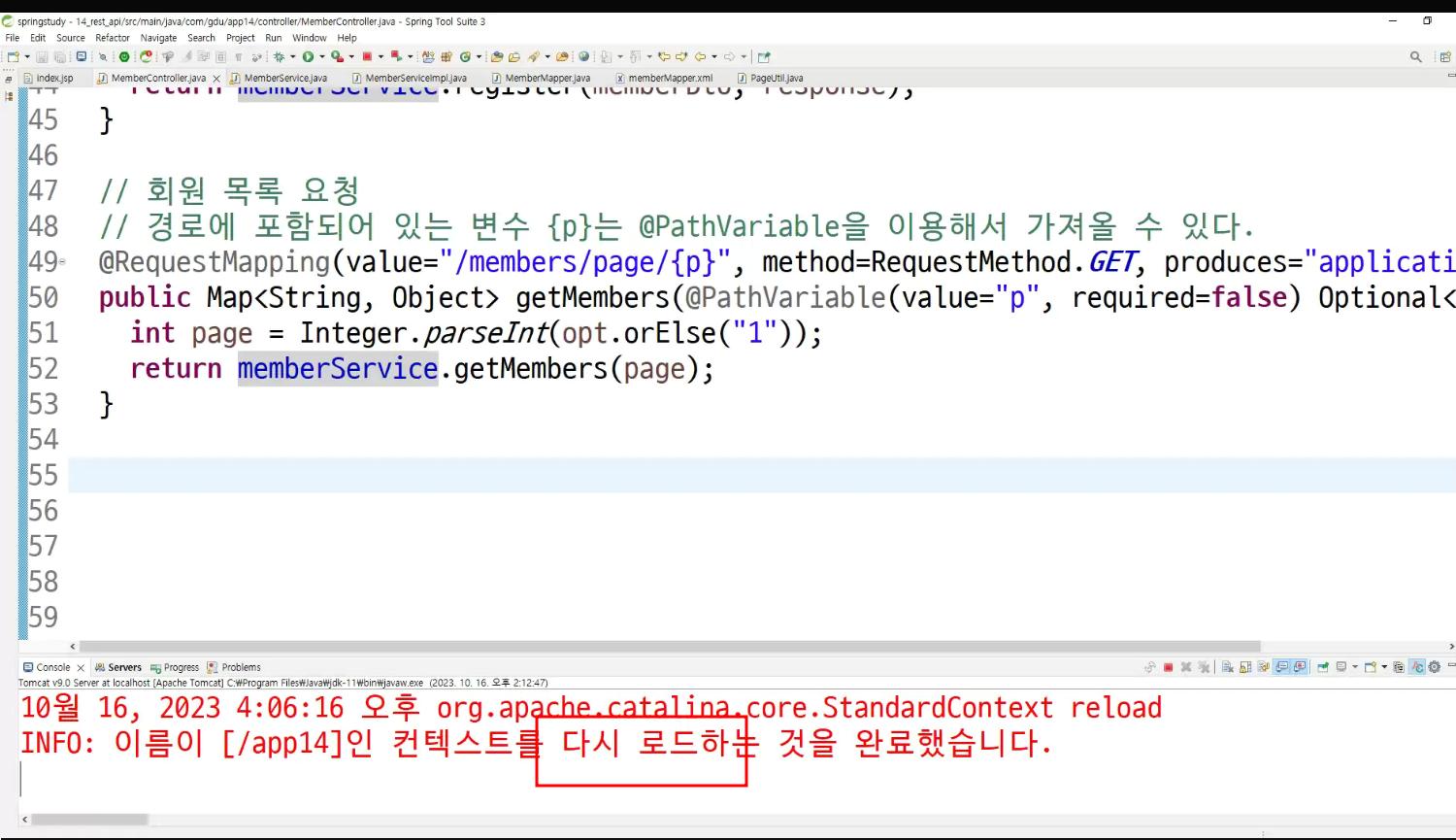Open the Display Selected Console dropdown arrow
This screenshot has width=1456, height=840.
[x=1355, y=667]
